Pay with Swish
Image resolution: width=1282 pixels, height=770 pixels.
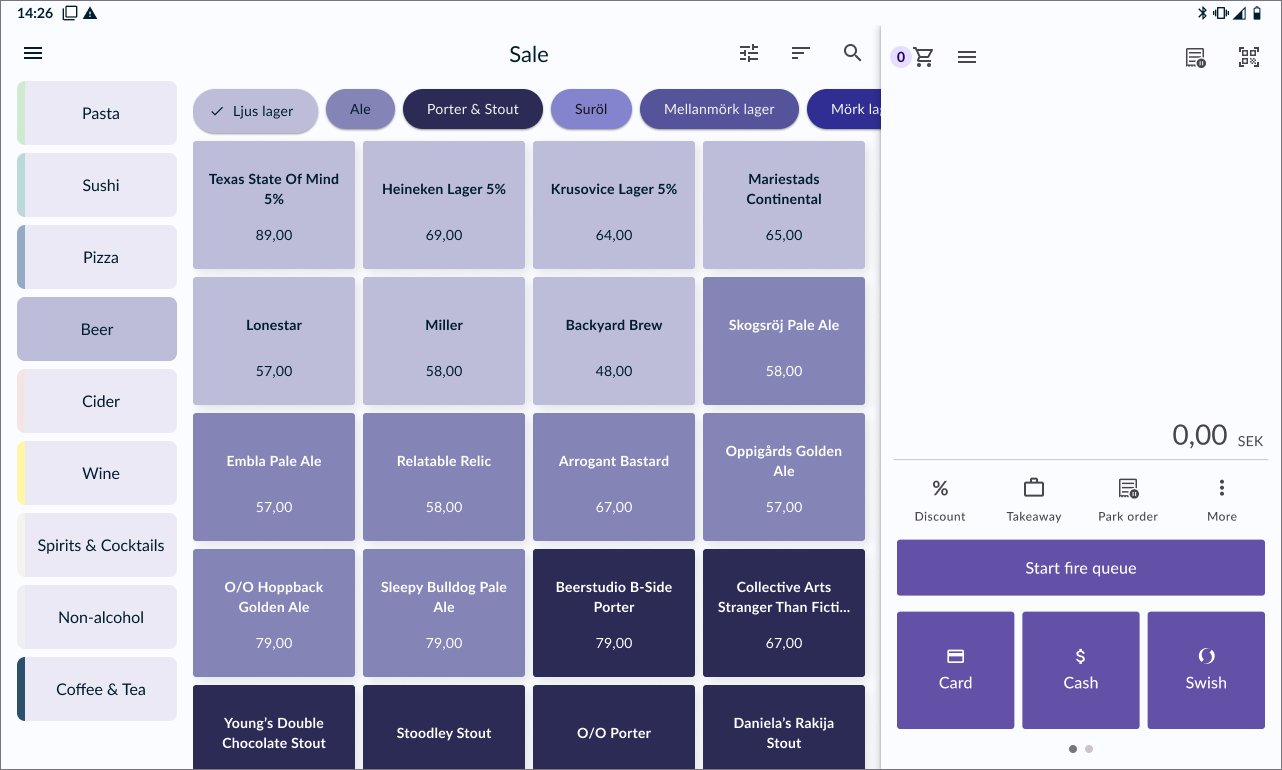point(1206,670)
